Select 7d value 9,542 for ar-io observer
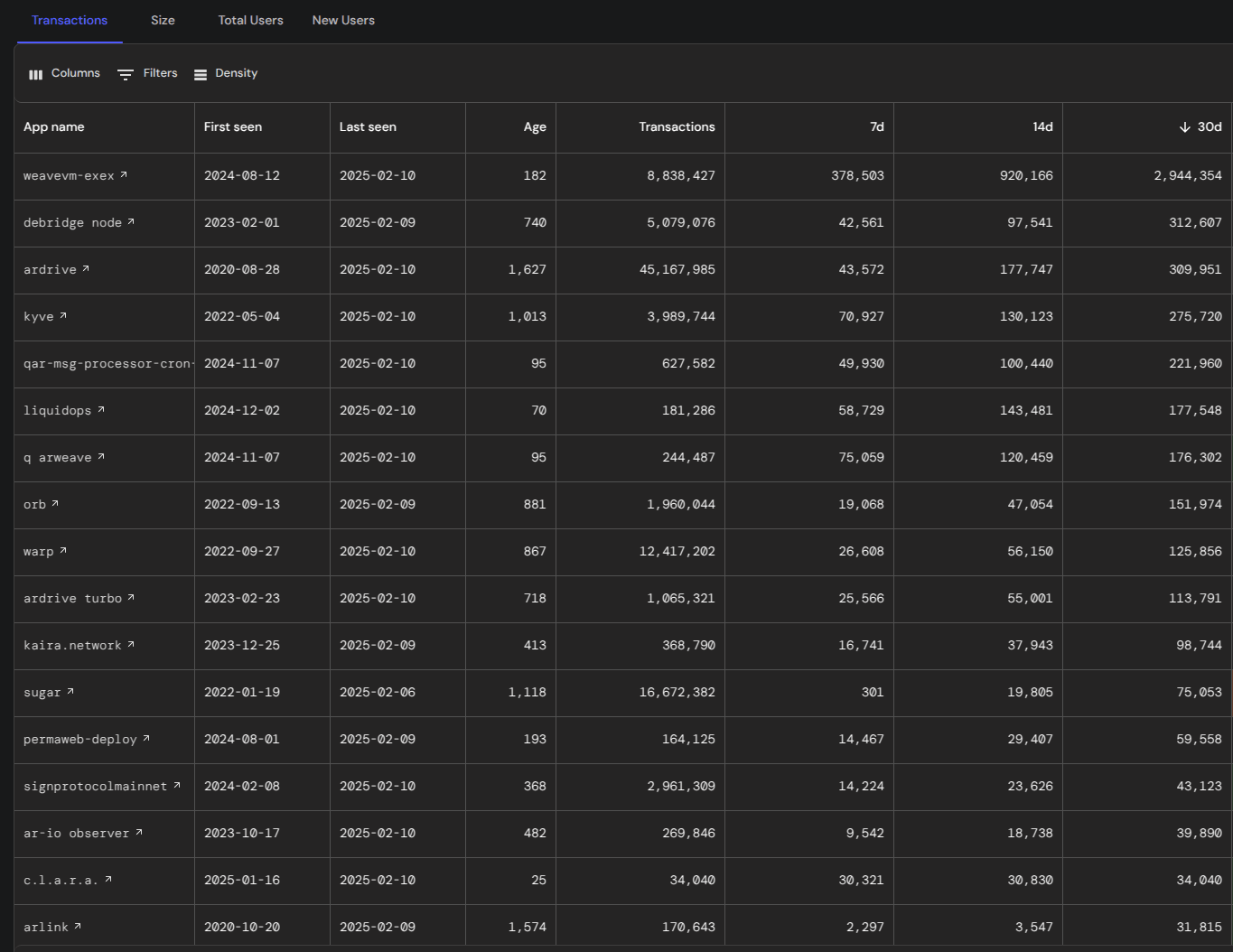 click(x=864, y=833)
